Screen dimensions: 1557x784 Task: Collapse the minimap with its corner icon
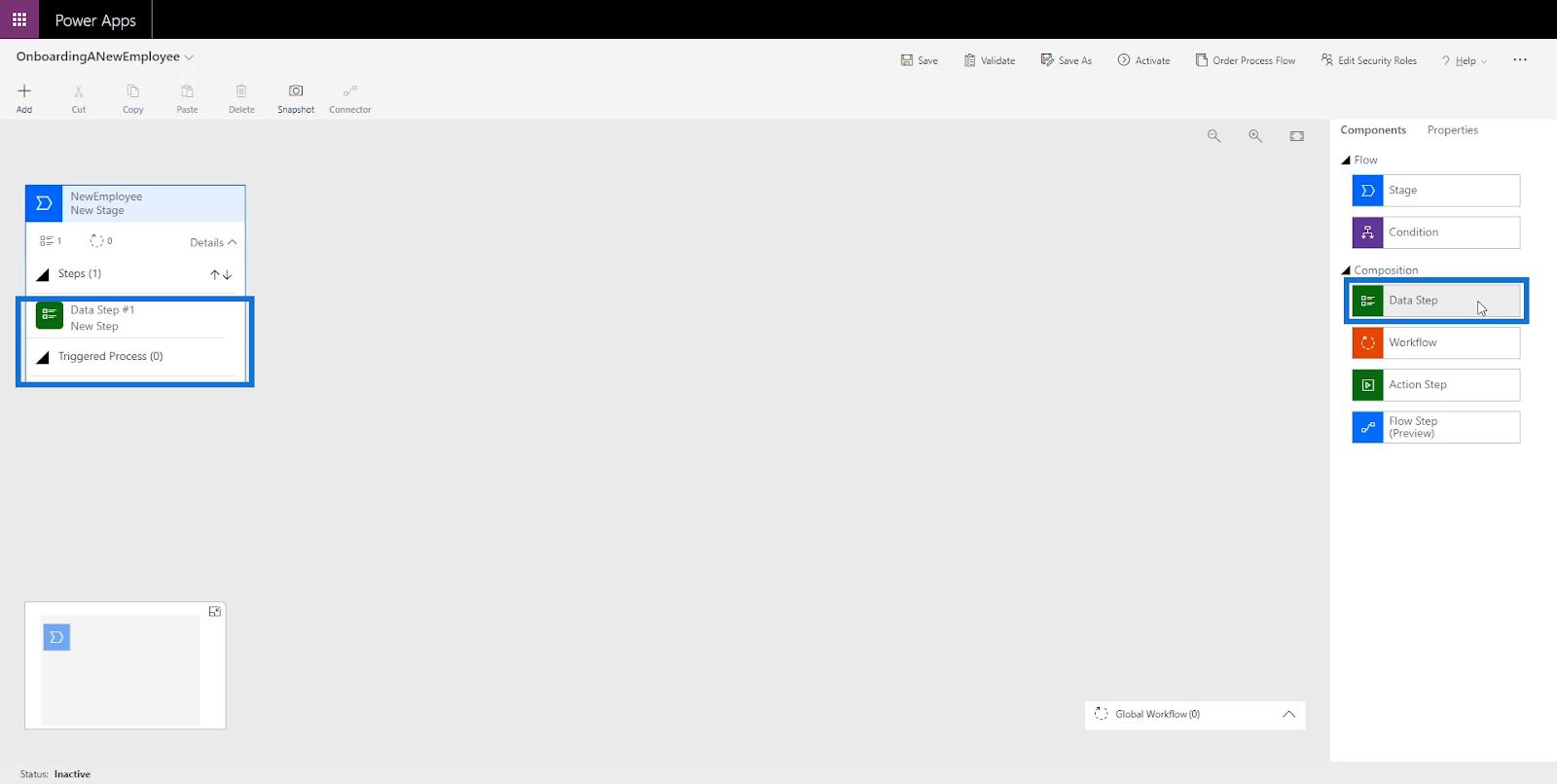[x=215, y=612]
